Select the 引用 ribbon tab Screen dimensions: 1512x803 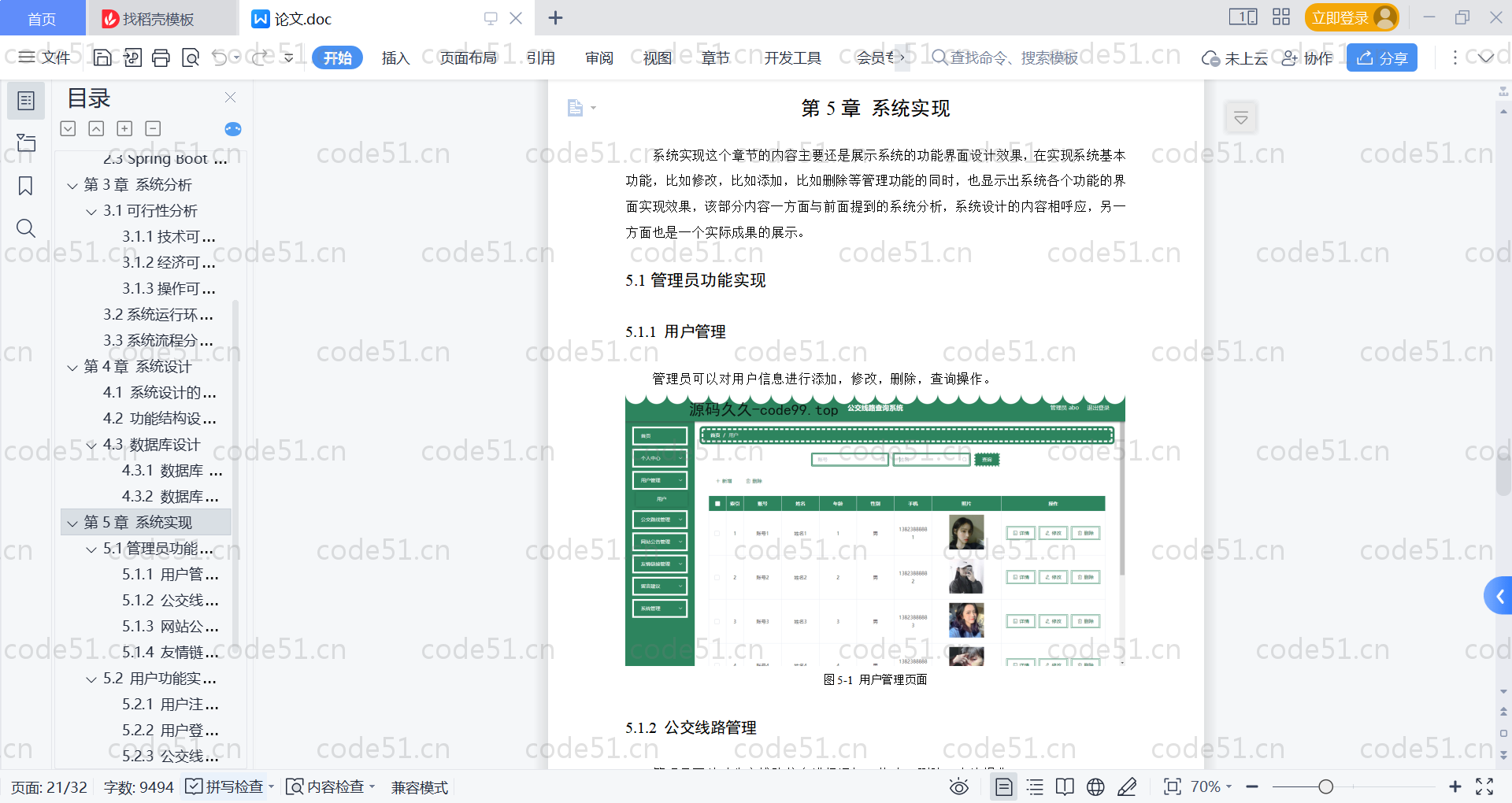click(x=541, y=57)
